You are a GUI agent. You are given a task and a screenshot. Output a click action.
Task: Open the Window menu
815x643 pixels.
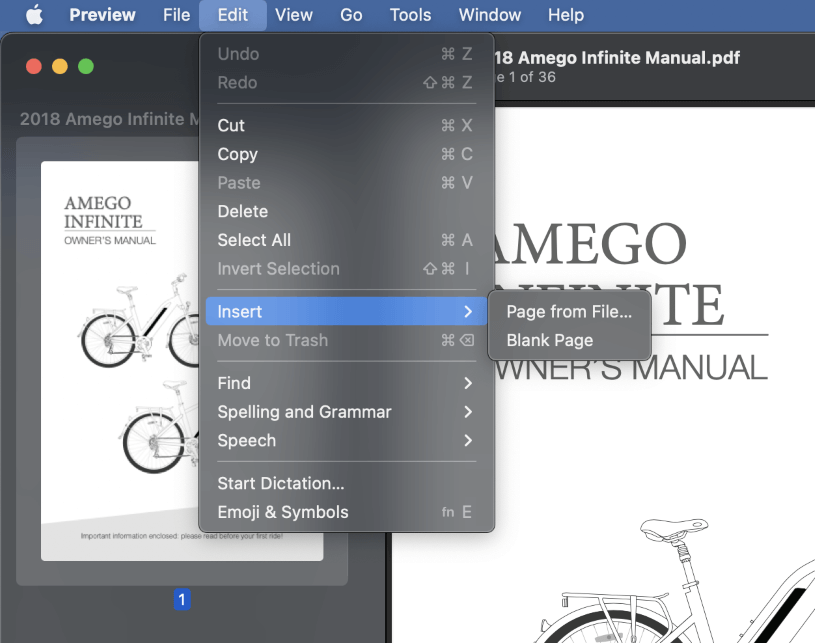(490, 15)
